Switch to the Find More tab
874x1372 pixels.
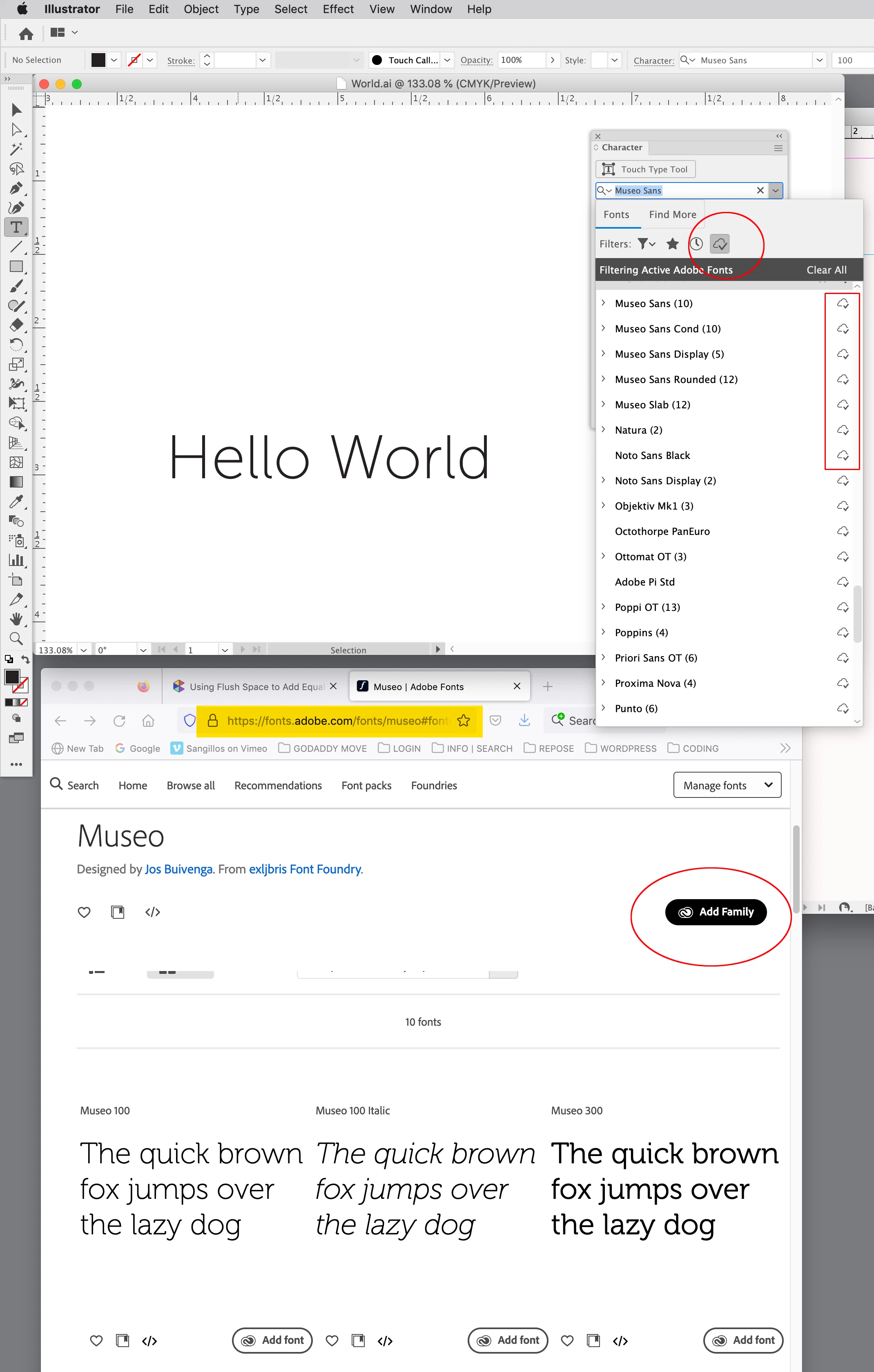672,214
